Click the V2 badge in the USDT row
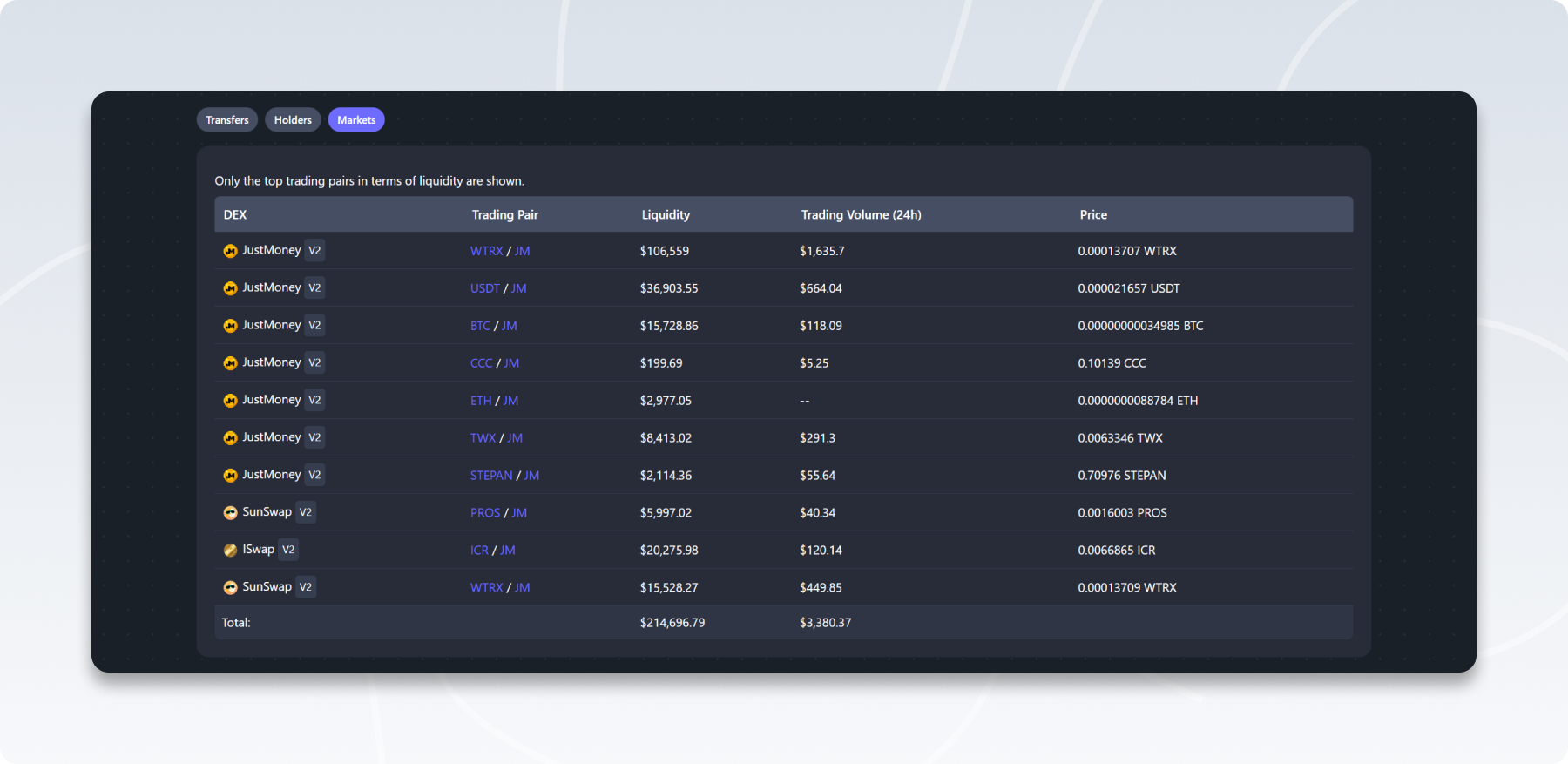The height and width of the screenshot is (764, 1568). coord(314,288)
